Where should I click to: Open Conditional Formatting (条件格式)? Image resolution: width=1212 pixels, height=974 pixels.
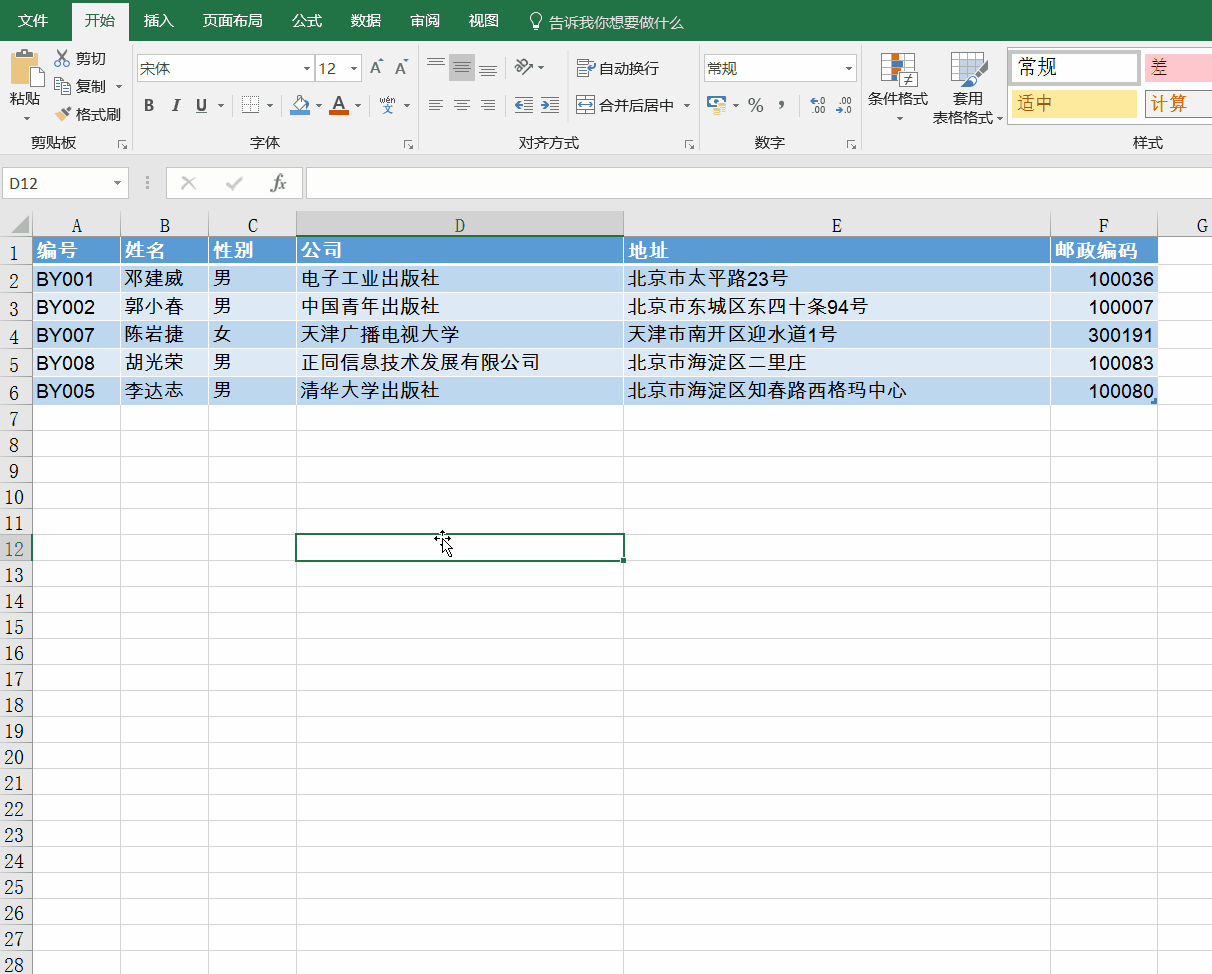coord(898,88)
